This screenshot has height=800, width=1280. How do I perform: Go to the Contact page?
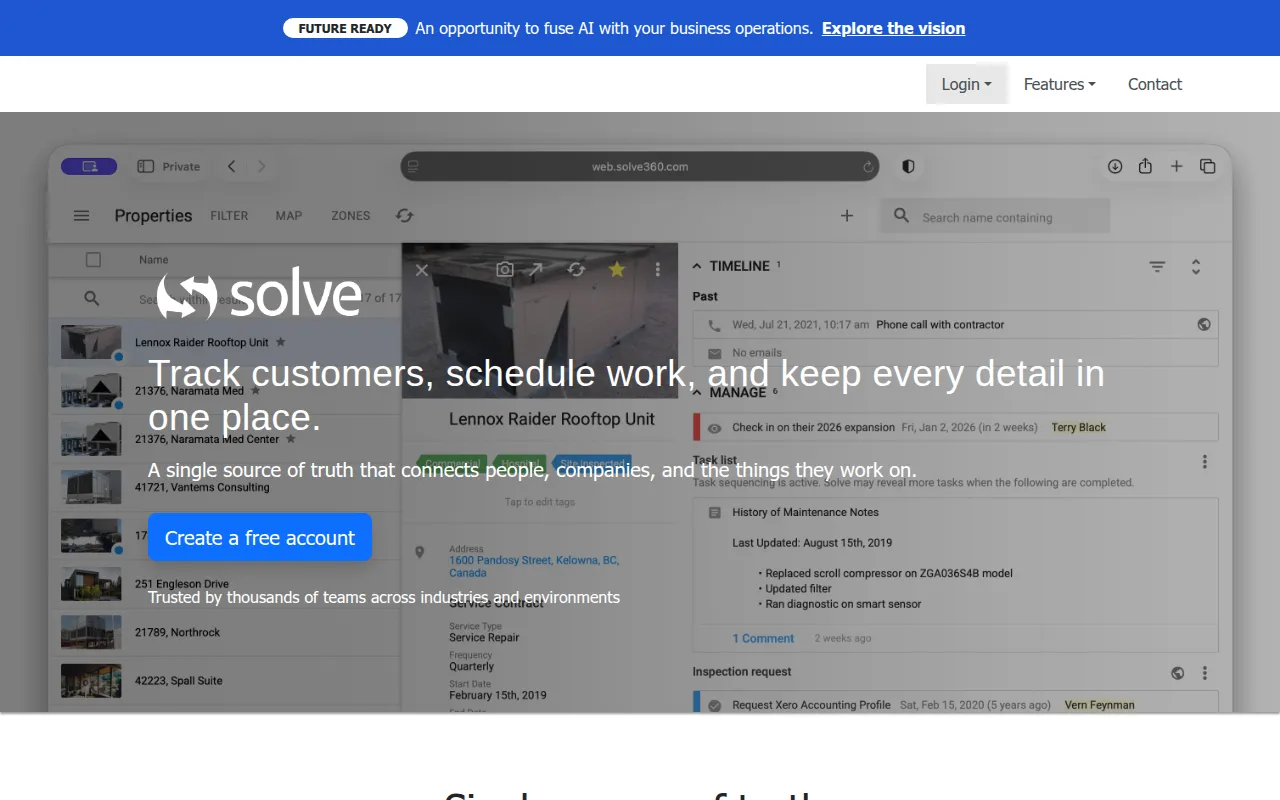[1154, 84]
